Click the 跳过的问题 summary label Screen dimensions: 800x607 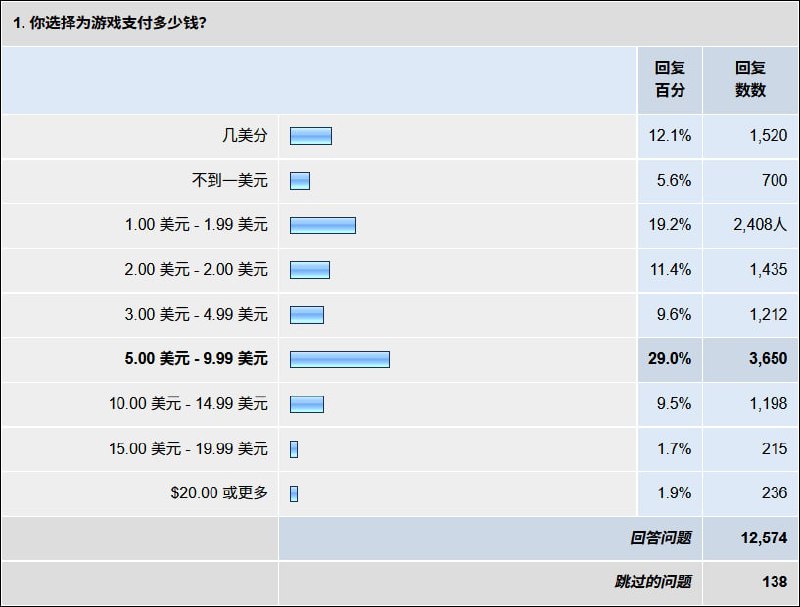click(x=652, y=582)
